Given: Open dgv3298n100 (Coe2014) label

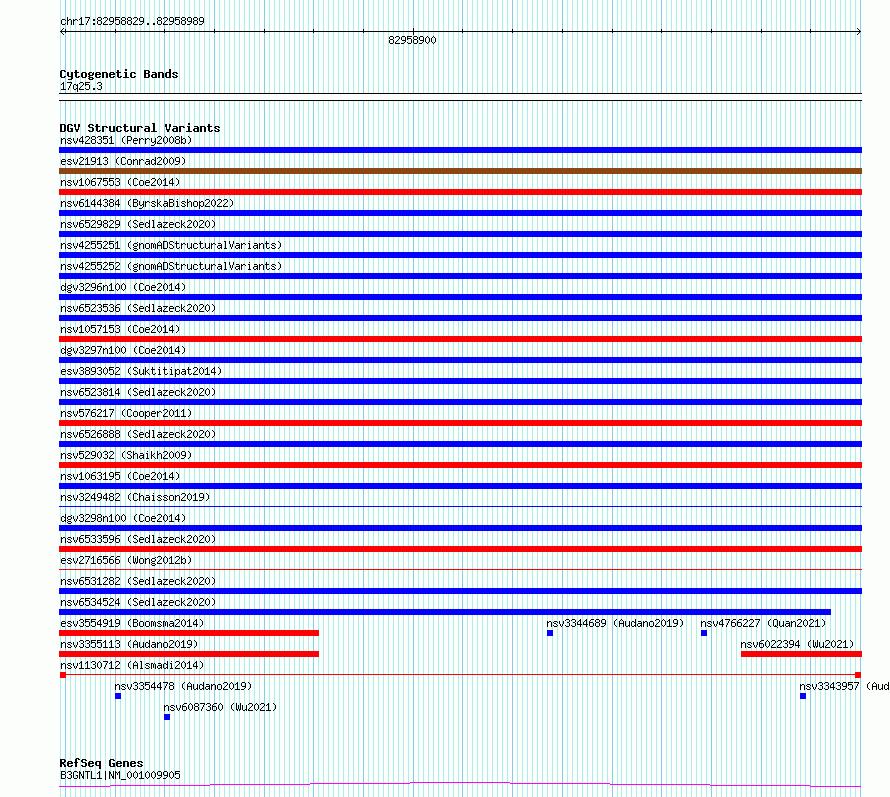Looking at the screenshot, I should coord(123,518).
